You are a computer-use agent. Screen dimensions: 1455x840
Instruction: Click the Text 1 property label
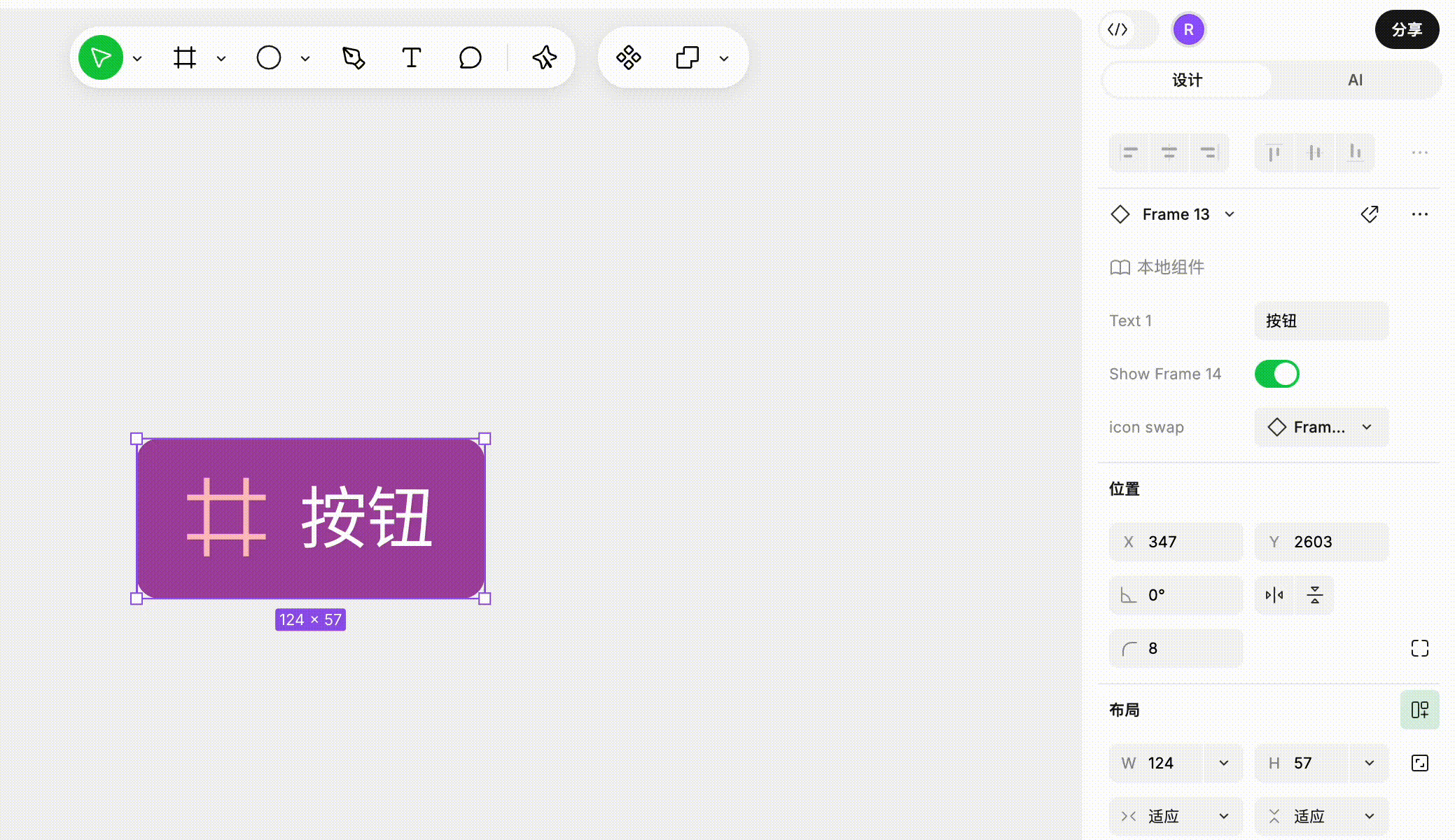pos(1130,321)
